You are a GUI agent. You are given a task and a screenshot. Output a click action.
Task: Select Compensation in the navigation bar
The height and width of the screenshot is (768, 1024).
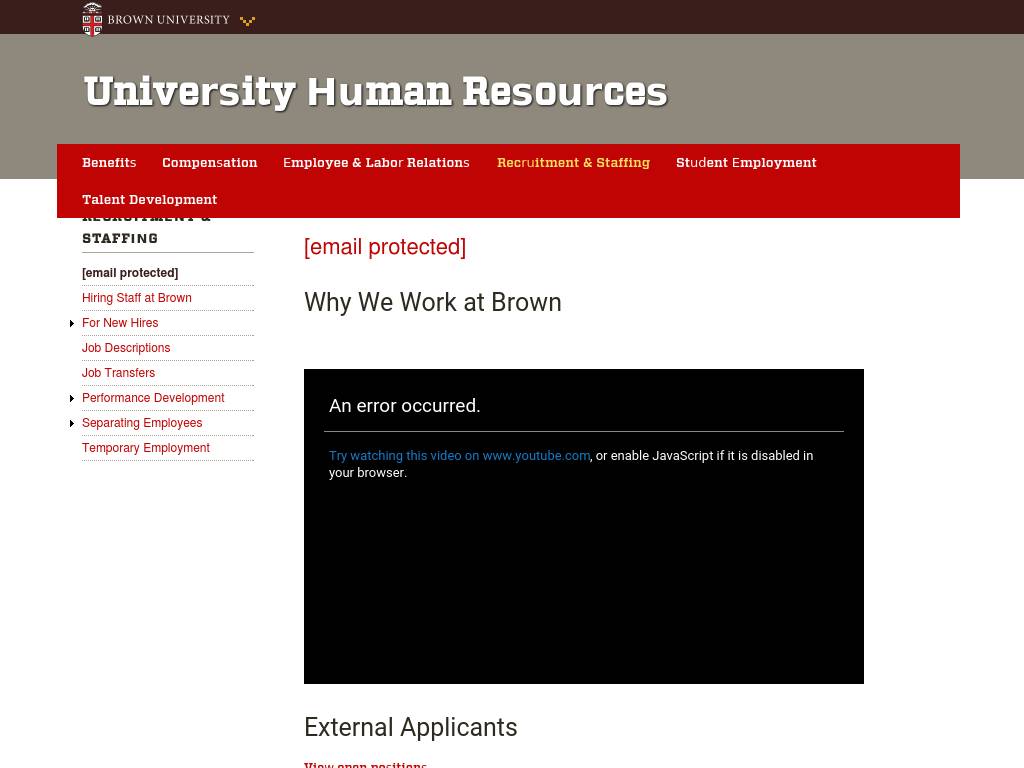tap(209, 163)
